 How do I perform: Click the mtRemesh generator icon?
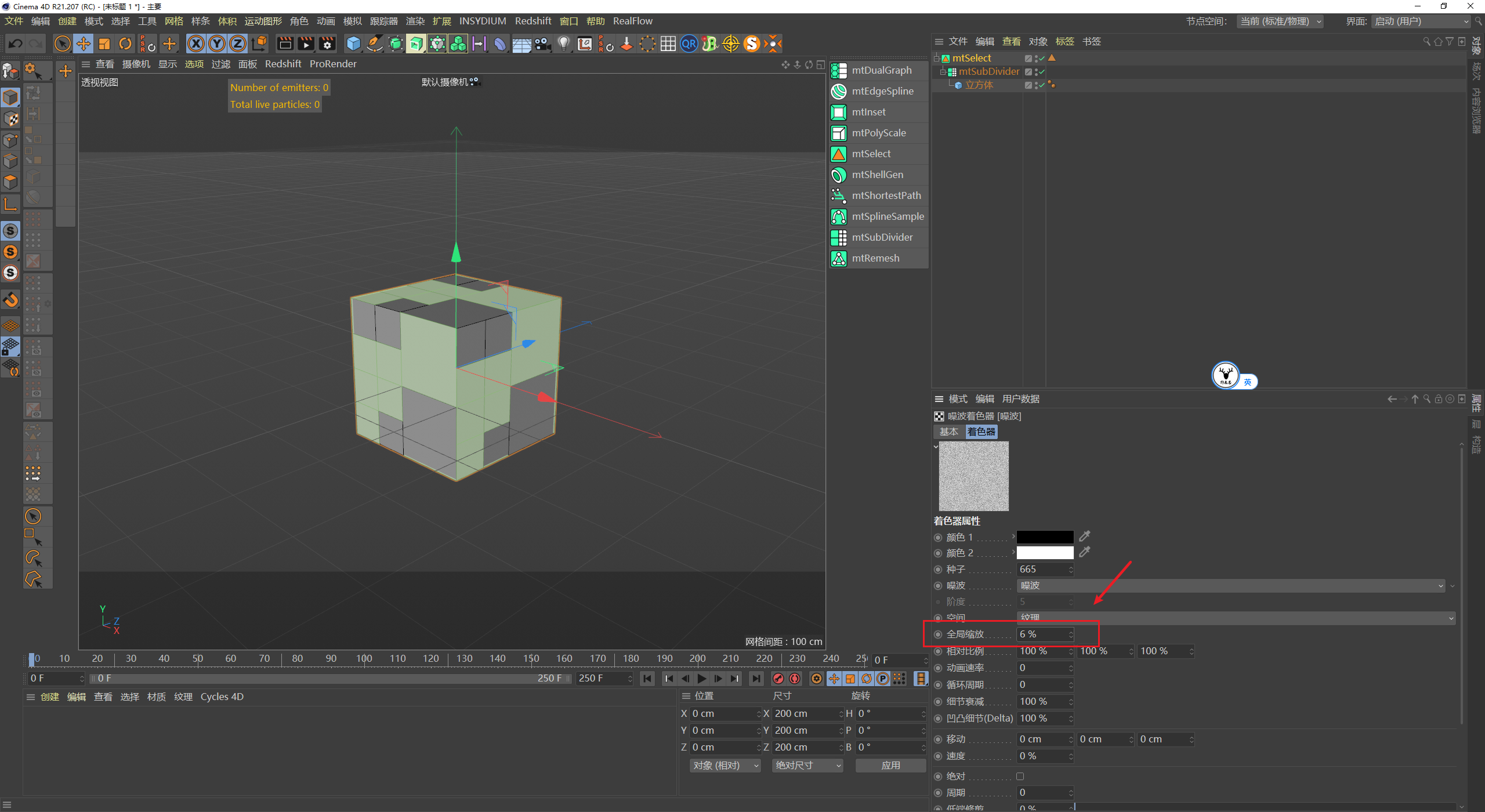click(x=839, y=258)
